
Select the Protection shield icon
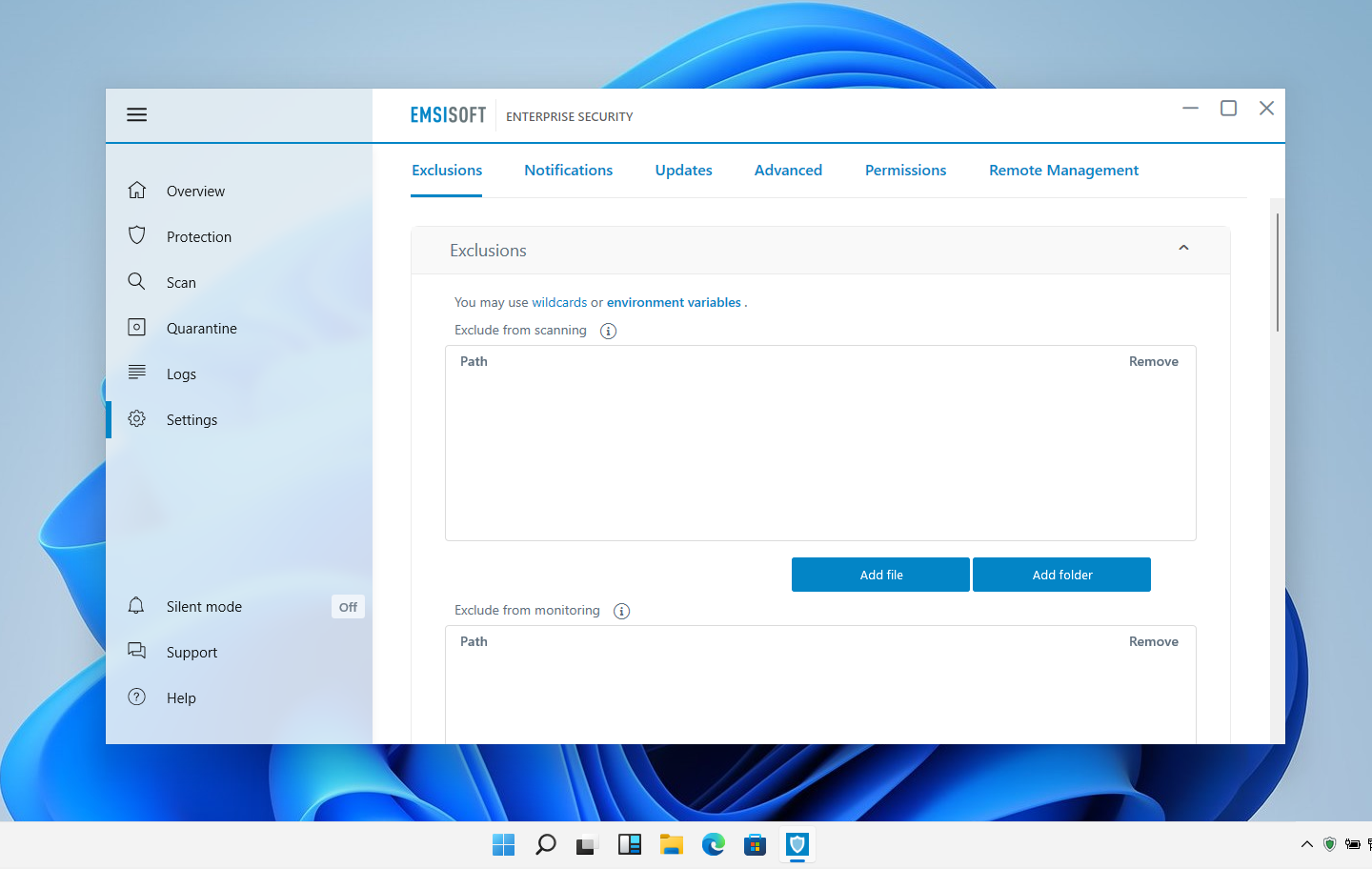[x=136, y=236]
